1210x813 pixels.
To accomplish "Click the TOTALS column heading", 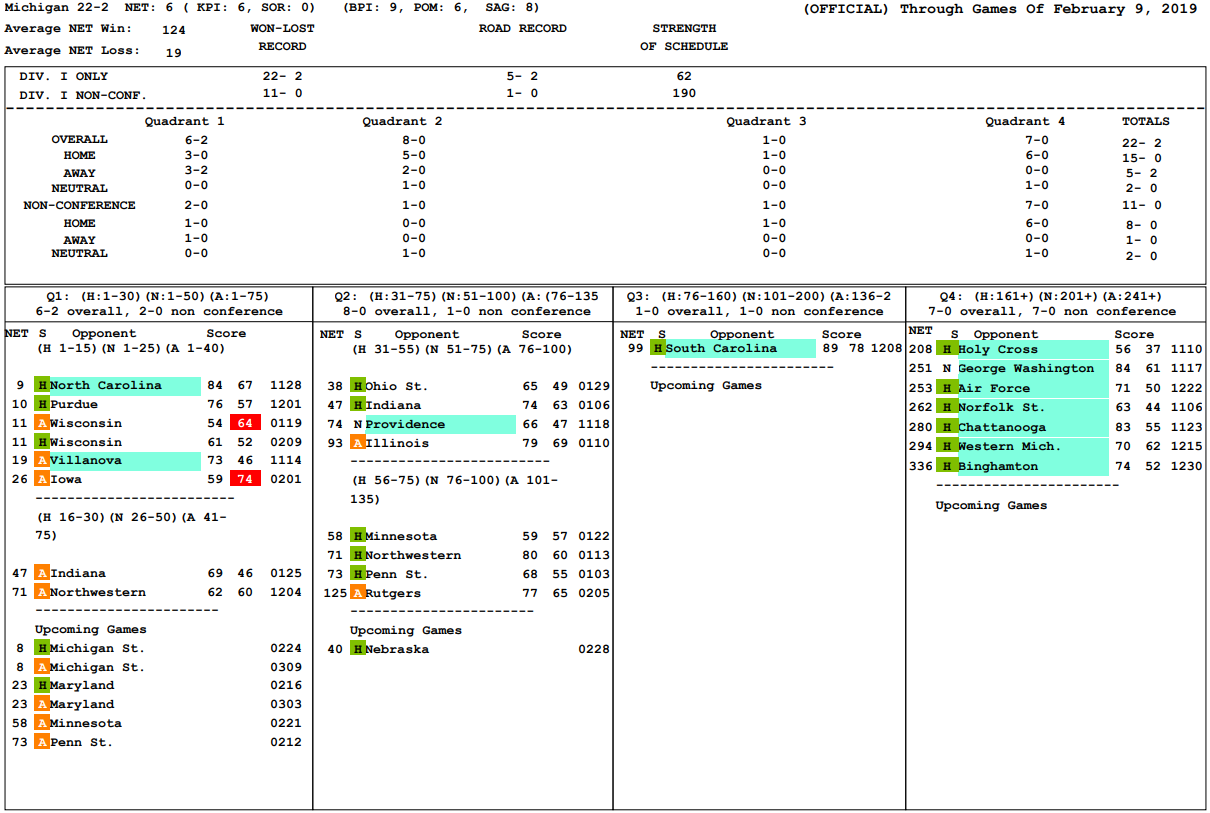I will [x=1145, y=121].
